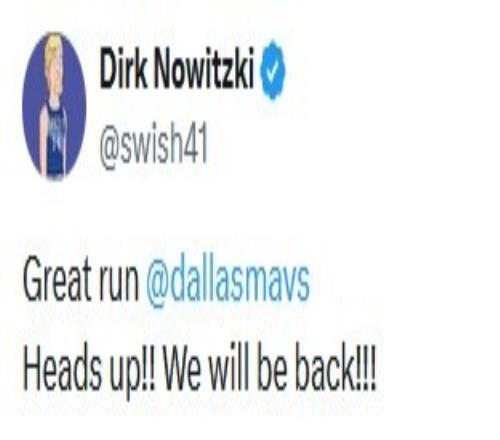Click the white check inside the badge

click(x=273, y=70)
